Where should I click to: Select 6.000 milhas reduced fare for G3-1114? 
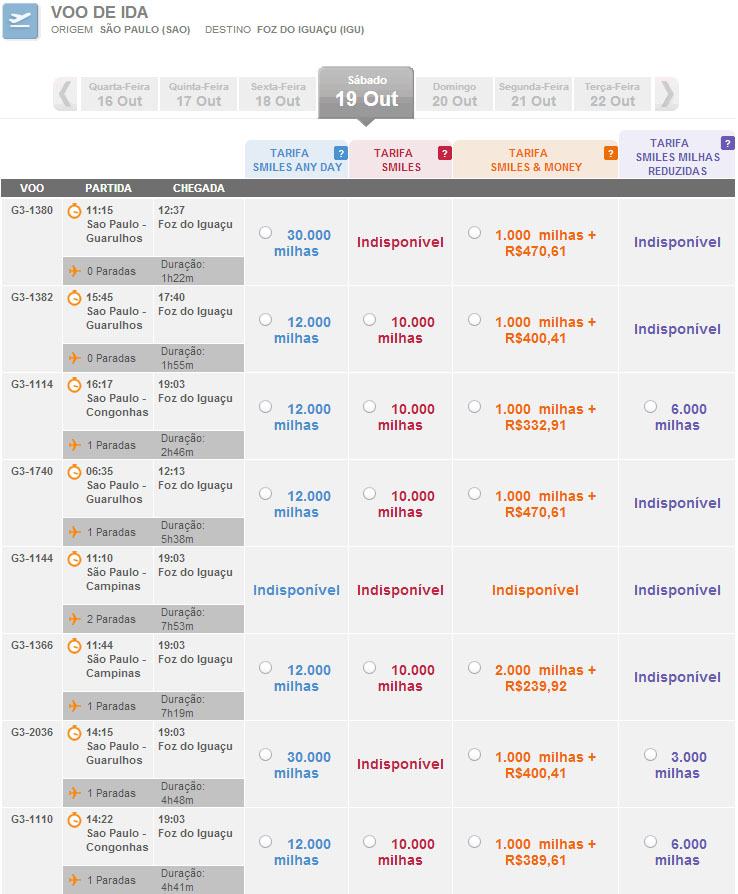click(651, 407)
